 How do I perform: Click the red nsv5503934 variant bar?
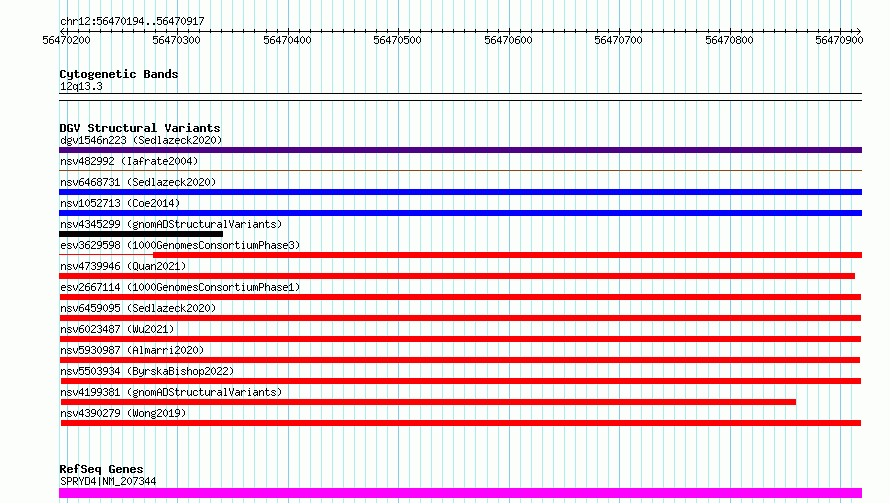pos(460,381)
